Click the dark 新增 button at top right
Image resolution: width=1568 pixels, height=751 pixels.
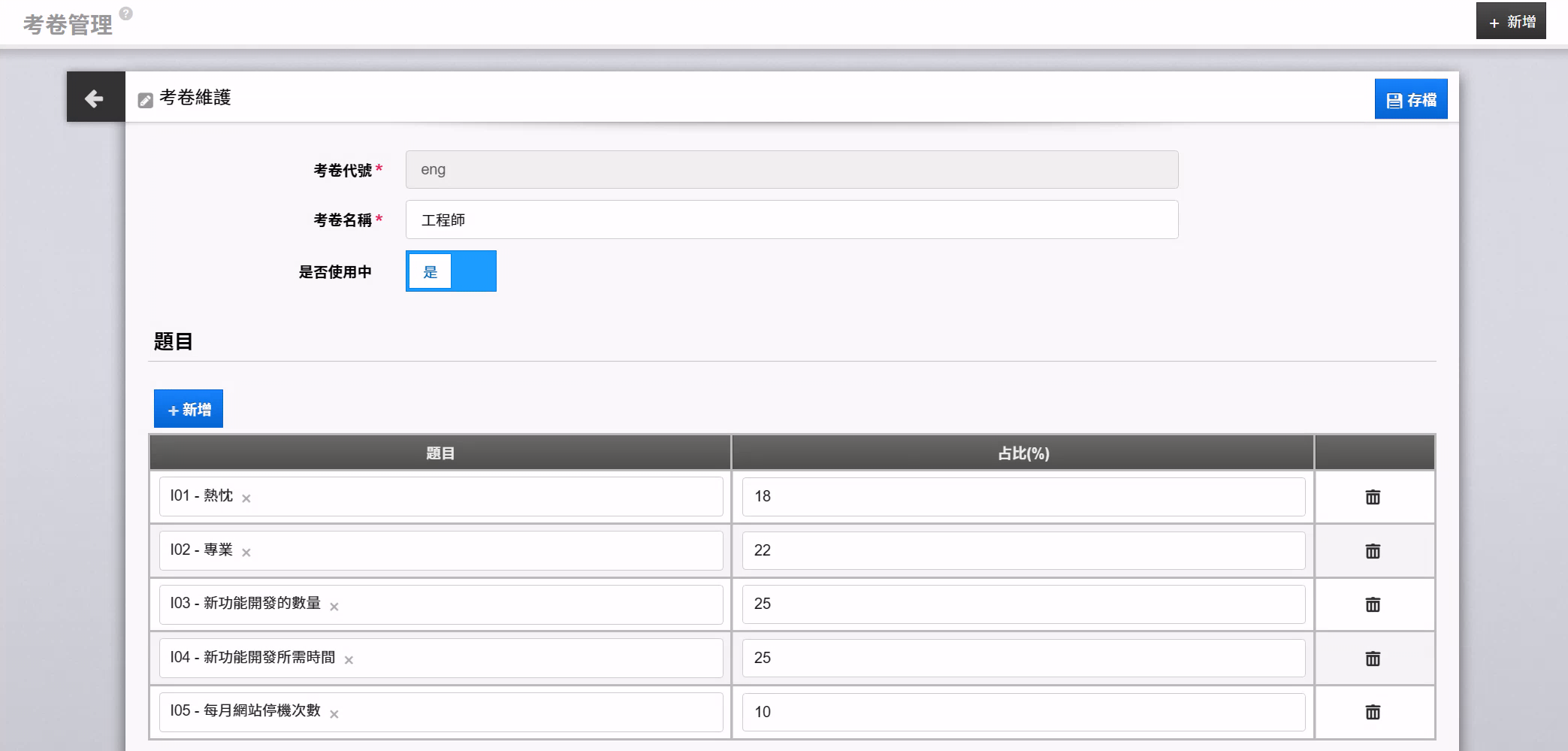click(x=1510, y=22)
